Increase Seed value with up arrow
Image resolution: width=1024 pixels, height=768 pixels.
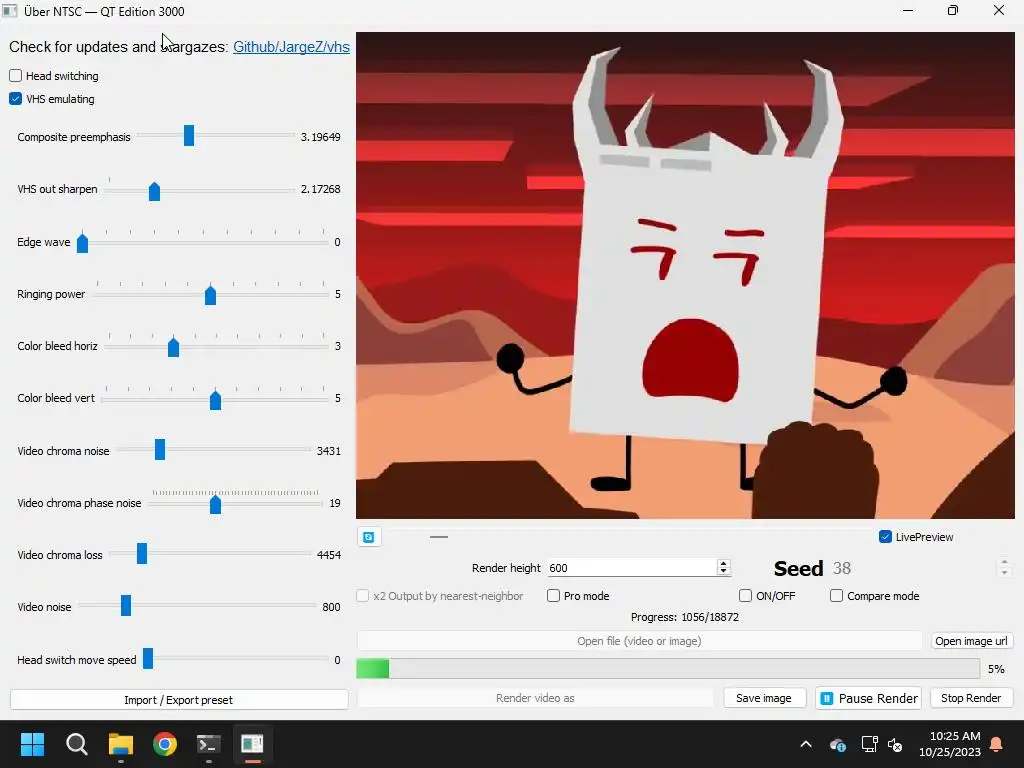(x=1004, y=562)
